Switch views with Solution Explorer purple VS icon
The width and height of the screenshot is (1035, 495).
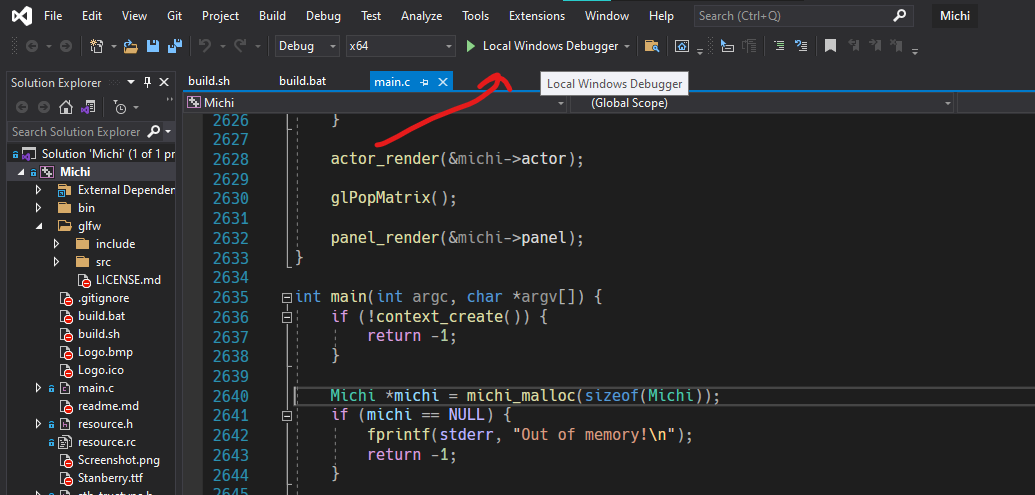click(x=88, y=107)
